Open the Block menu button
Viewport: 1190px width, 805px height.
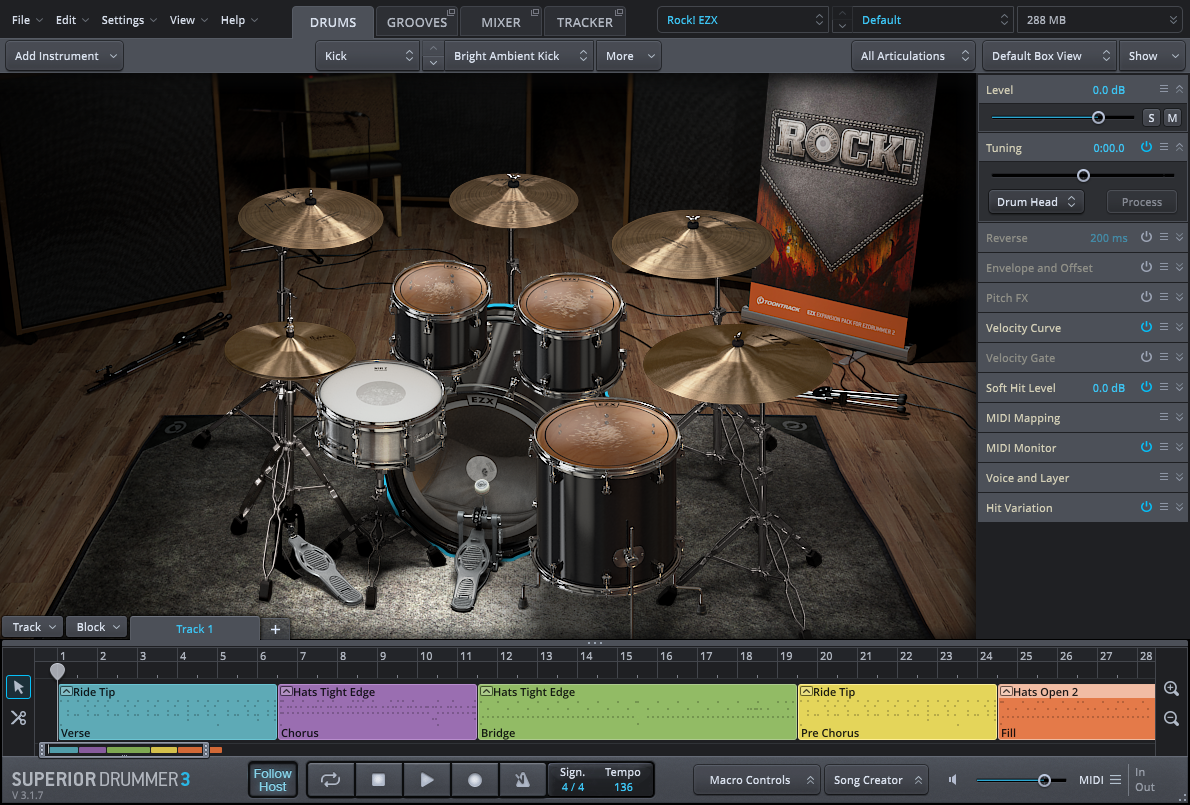(97, 627)
